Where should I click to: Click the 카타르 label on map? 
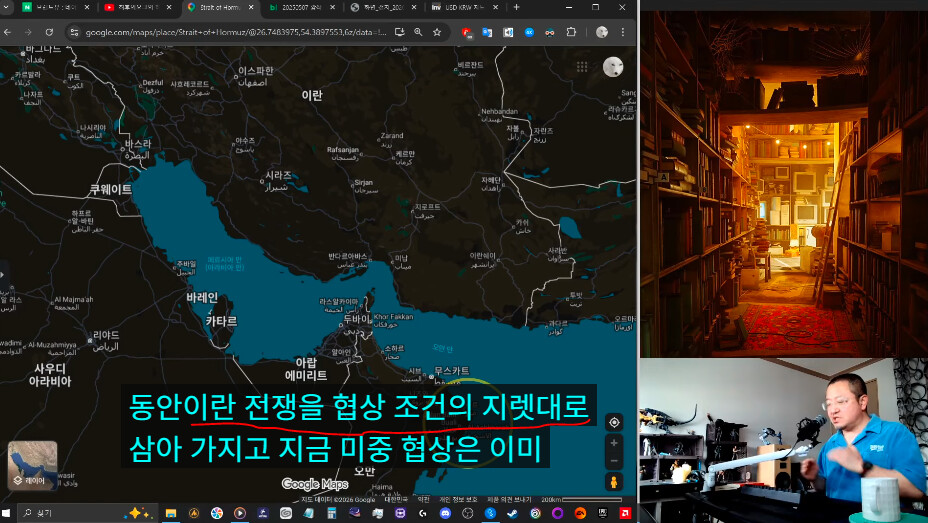221,321
